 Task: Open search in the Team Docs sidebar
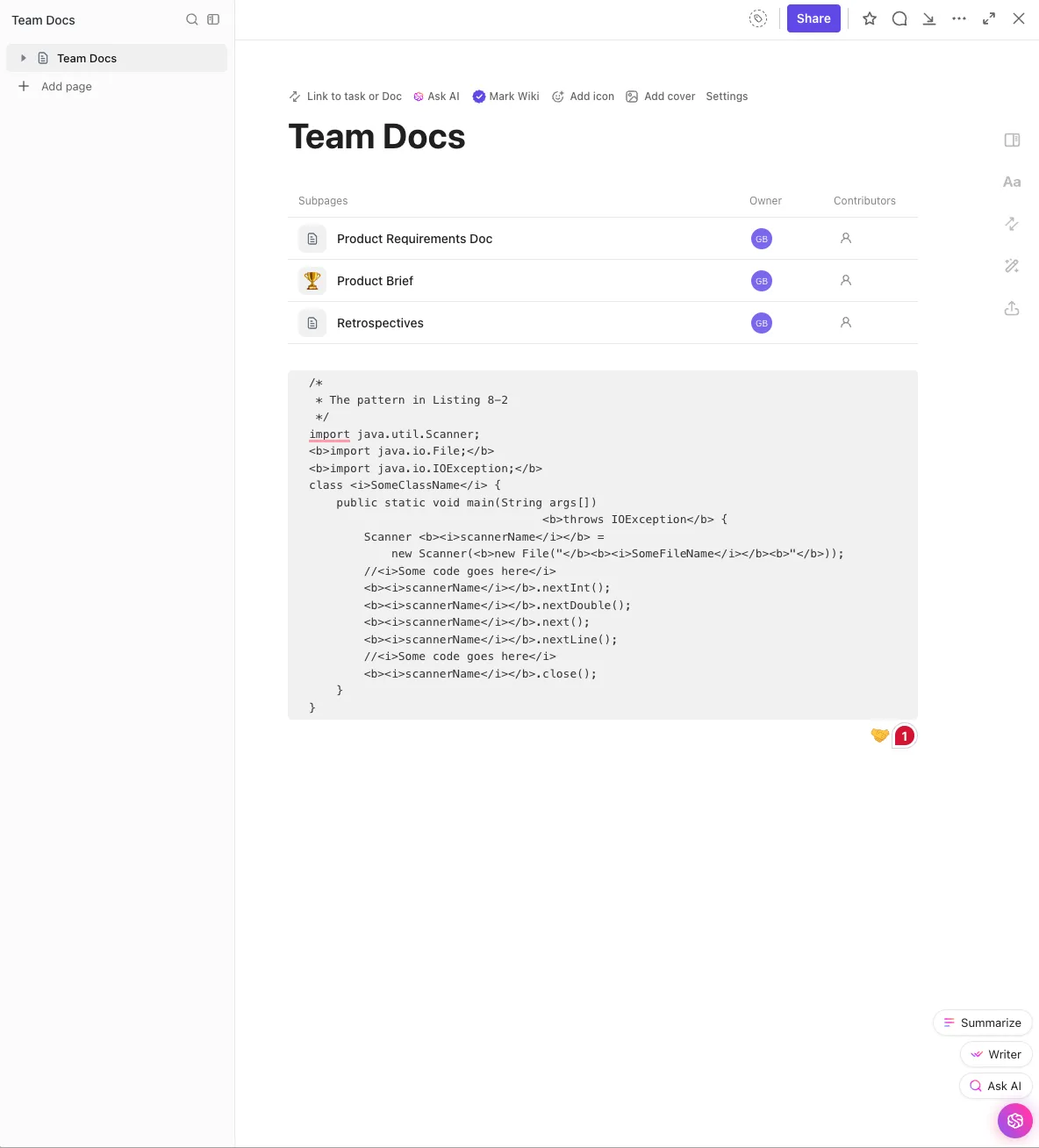click(x=192, y=19)
